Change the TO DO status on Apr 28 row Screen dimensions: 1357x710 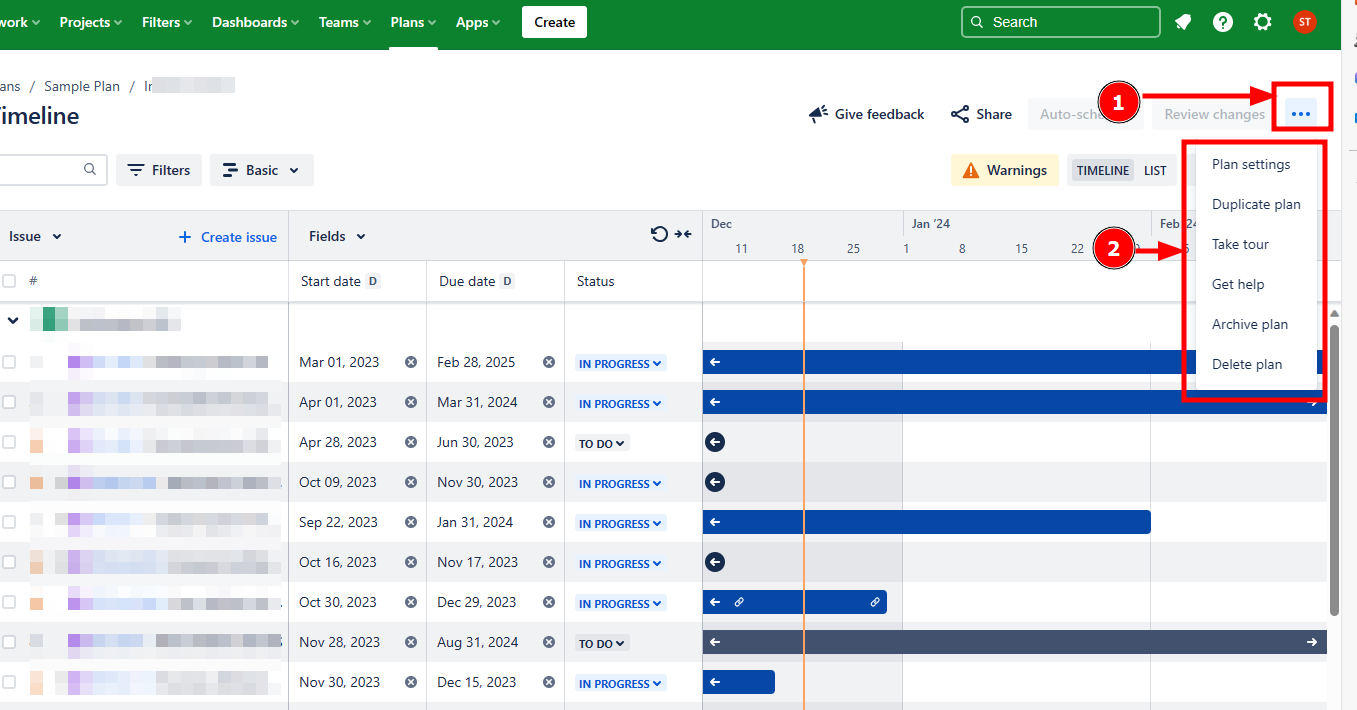point(602,443)
